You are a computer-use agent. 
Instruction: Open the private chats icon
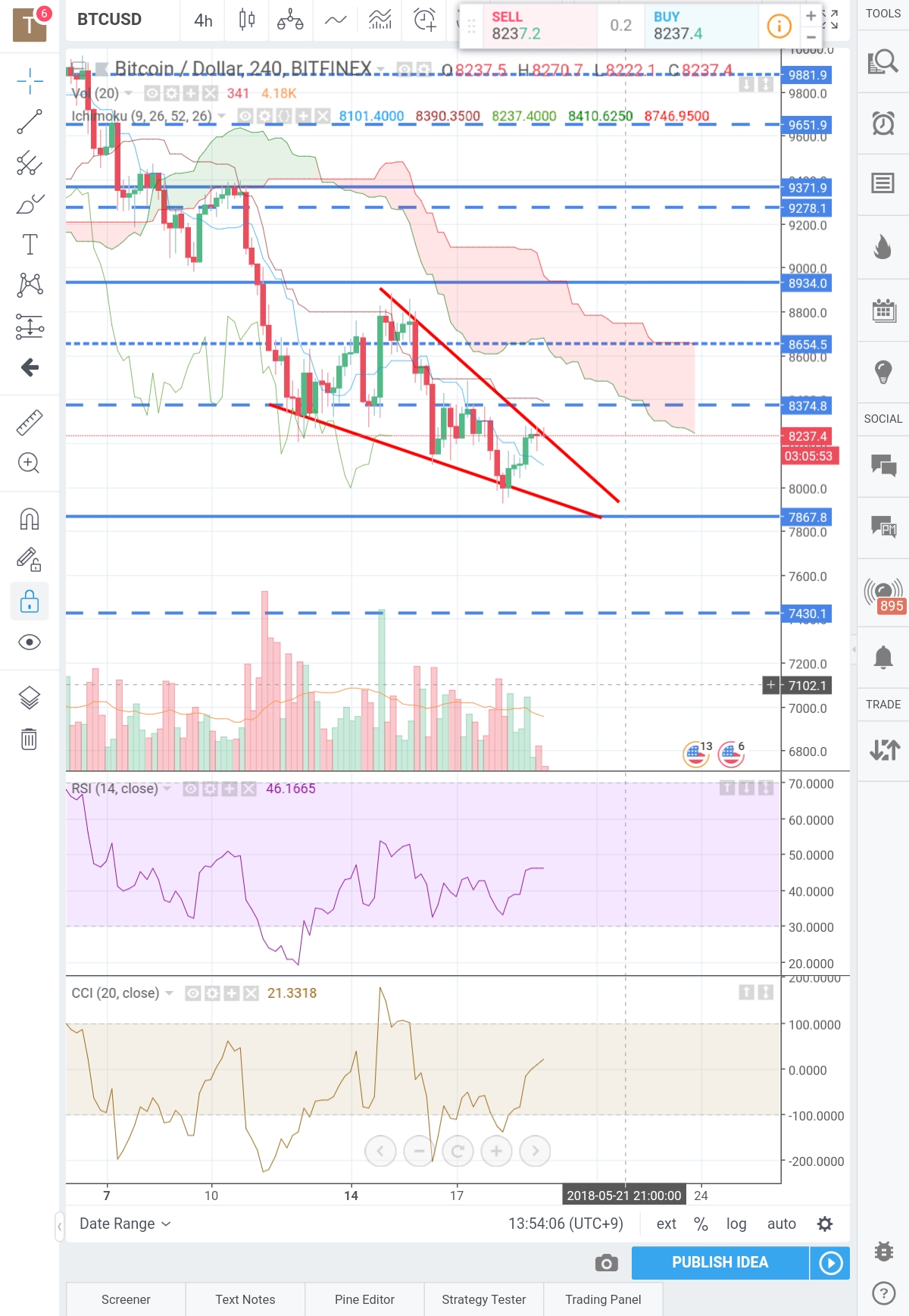[x=883, y=527]
